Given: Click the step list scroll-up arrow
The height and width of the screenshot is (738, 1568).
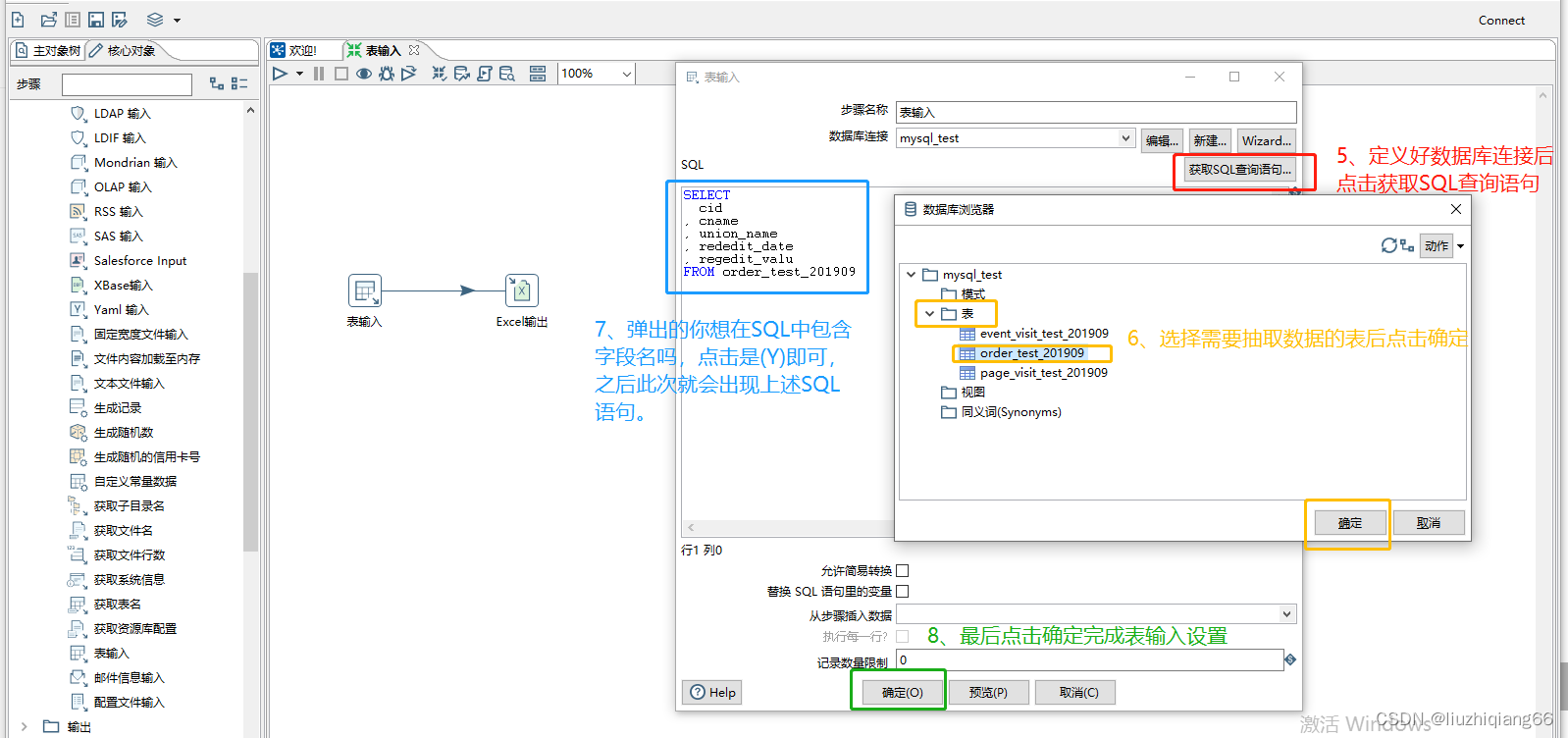Looking at the screenshot, I should (250, 110).
